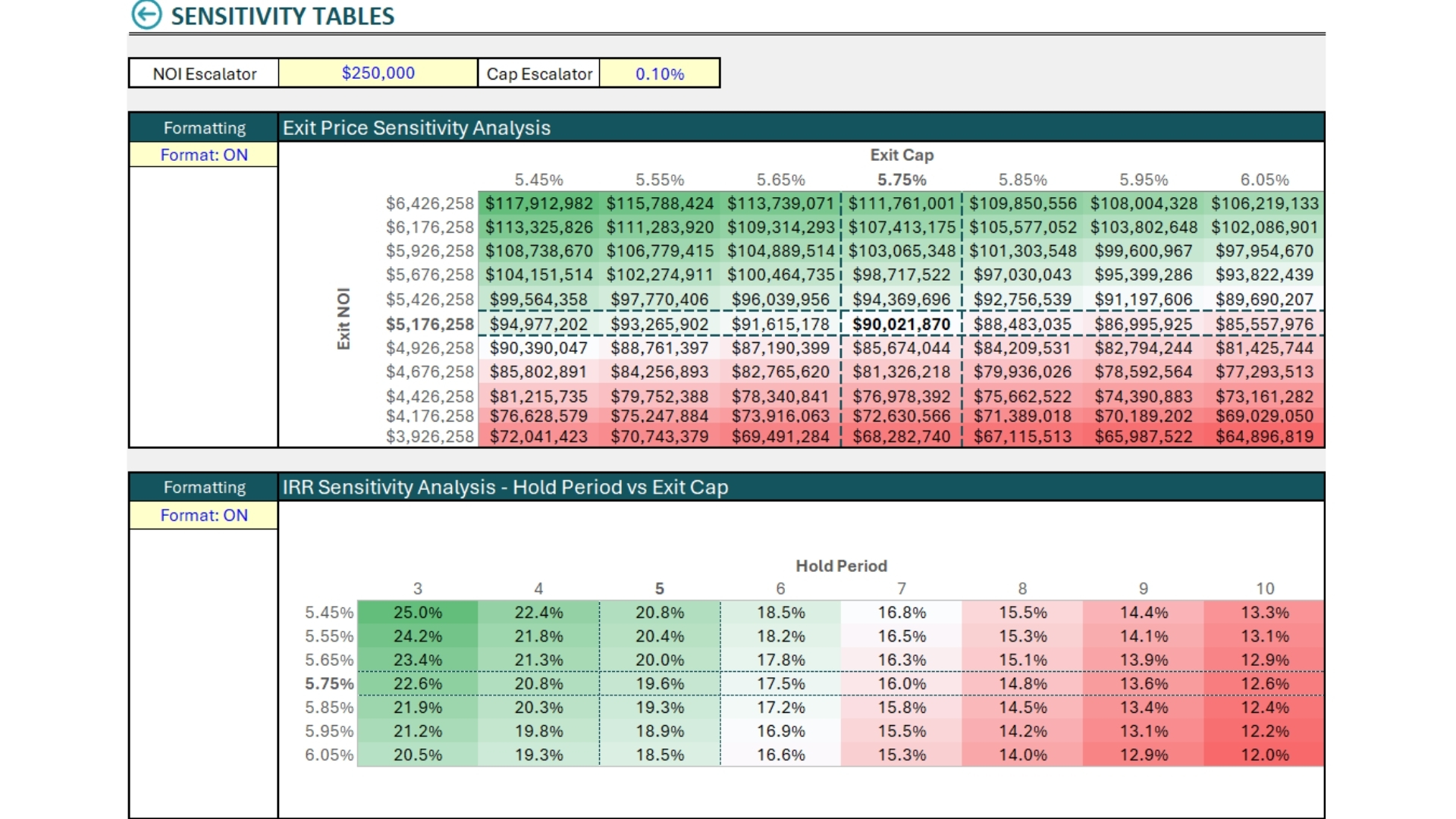Screen dimensions: 1456x819
Task: Select the 25.0% IRR cell
Action: (417, 612)
